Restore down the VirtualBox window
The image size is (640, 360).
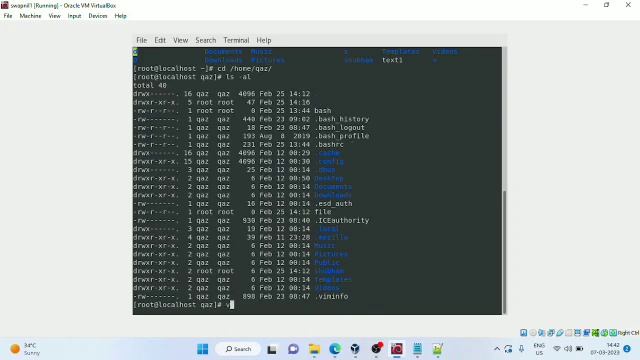coord(607,5)
